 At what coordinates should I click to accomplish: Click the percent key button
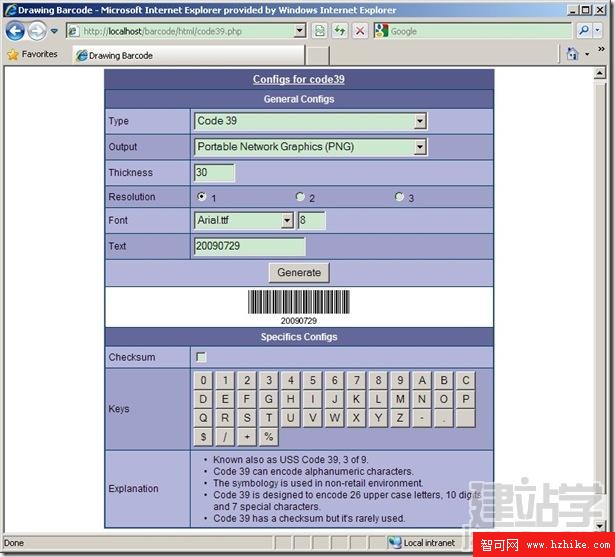click(x=269, y=437)
